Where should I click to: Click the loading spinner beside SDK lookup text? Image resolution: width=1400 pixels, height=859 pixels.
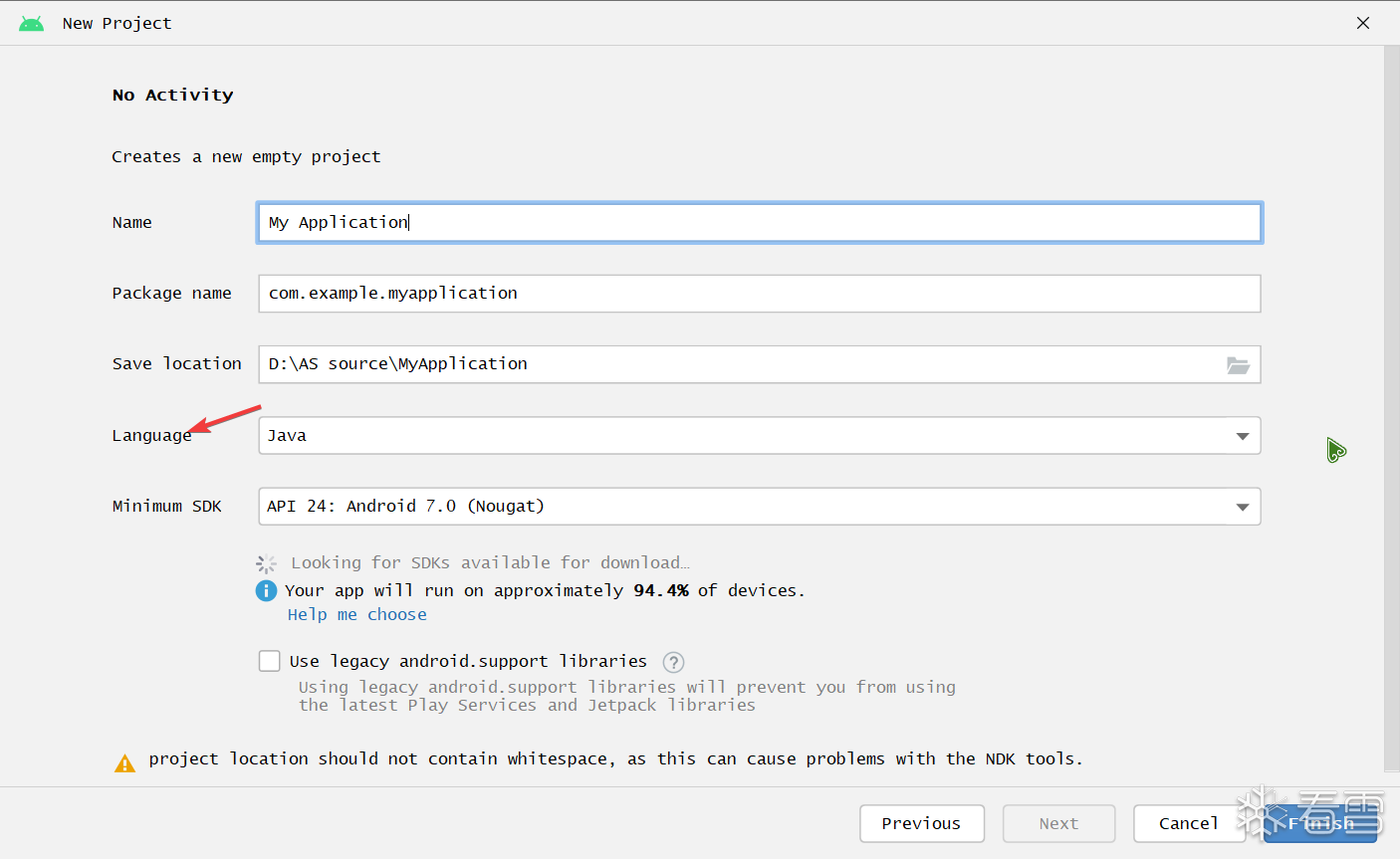(266, 563)
